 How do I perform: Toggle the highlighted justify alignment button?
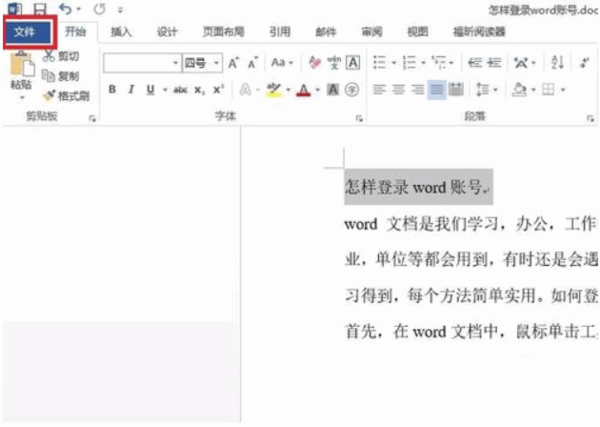(x=437, y=90)
